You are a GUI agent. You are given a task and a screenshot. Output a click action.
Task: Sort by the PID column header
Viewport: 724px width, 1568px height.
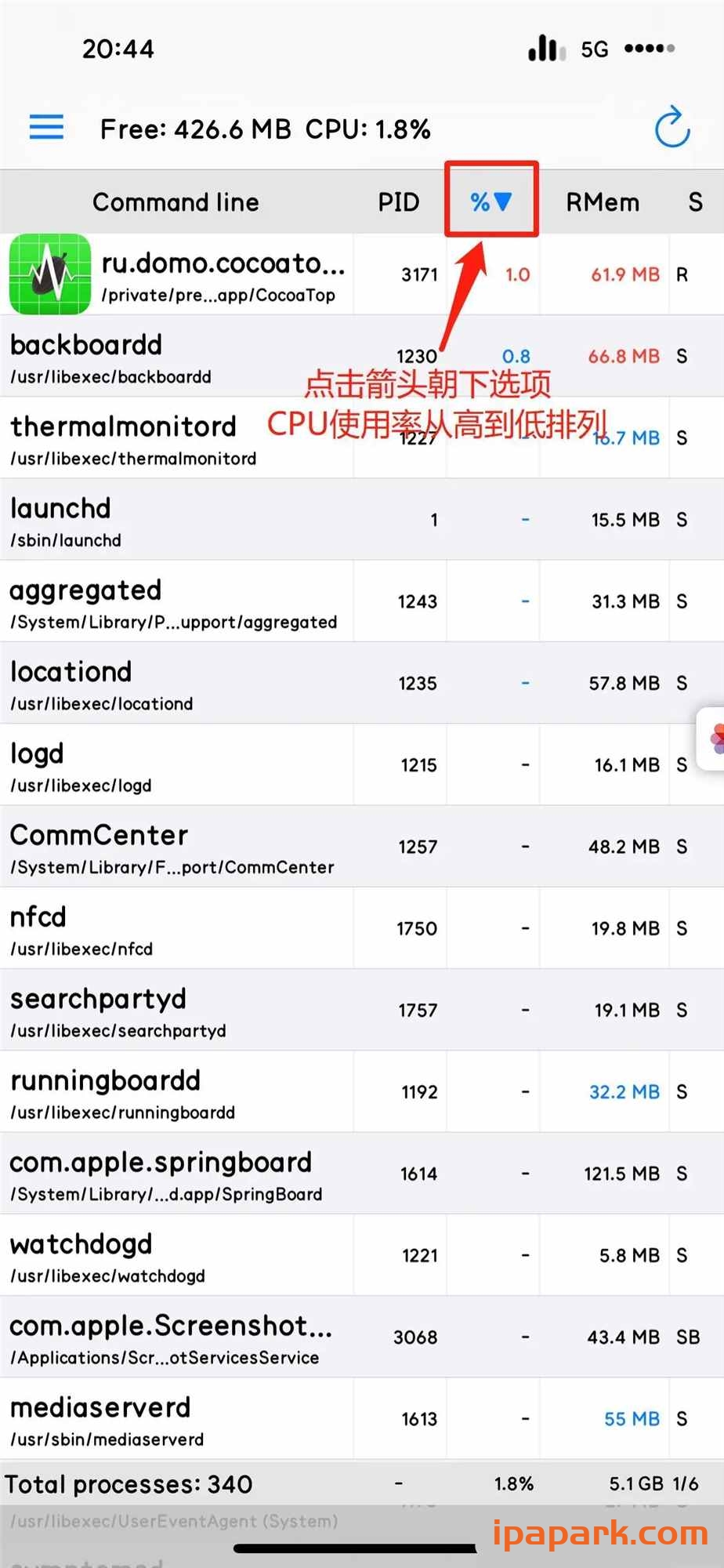(x=398, y=202)
